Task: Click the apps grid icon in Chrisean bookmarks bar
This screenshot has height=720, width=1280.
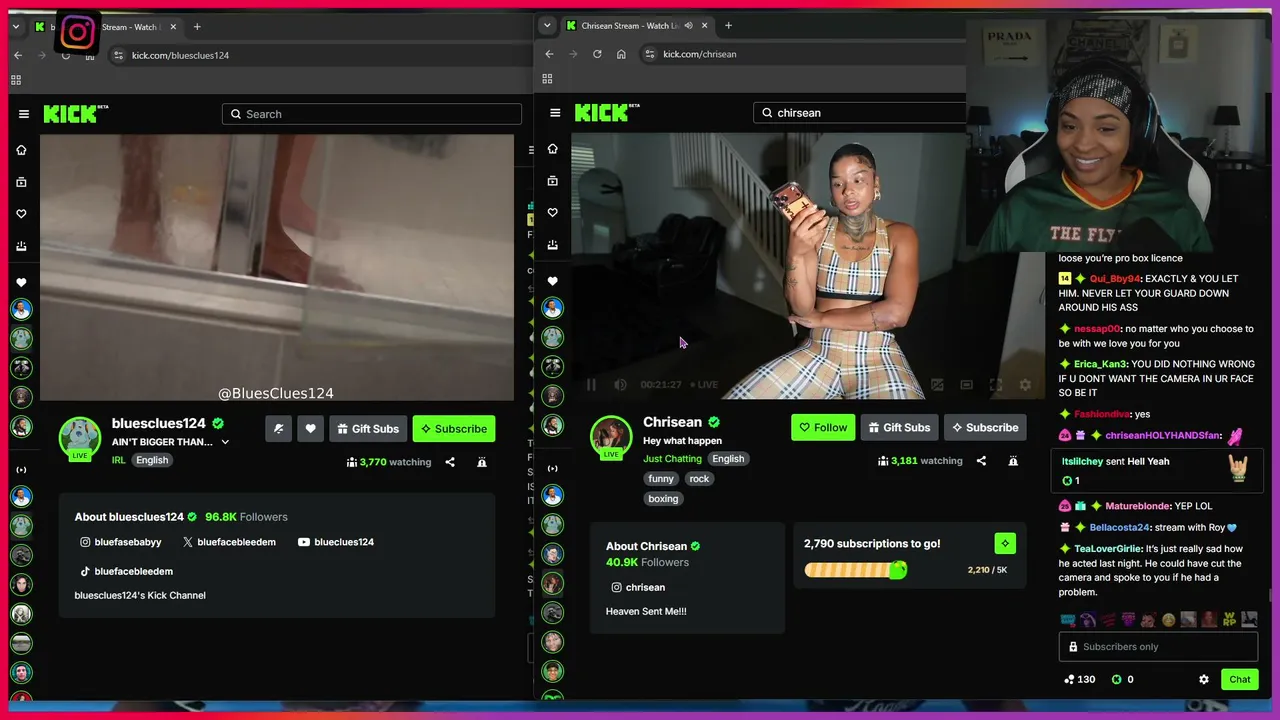Action: coord(547,79)
